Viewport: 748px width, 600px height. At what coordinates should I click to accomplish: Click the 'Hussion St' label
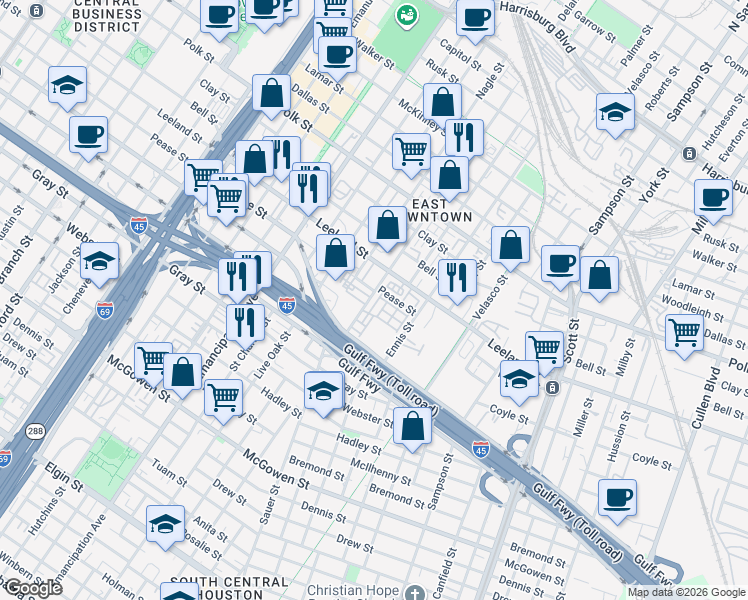tap(619, 436)
